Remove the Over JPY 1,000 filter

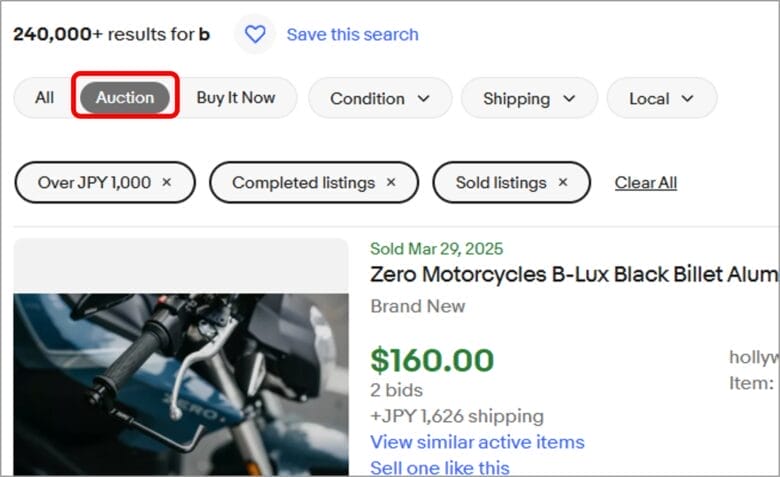(167, 182)
